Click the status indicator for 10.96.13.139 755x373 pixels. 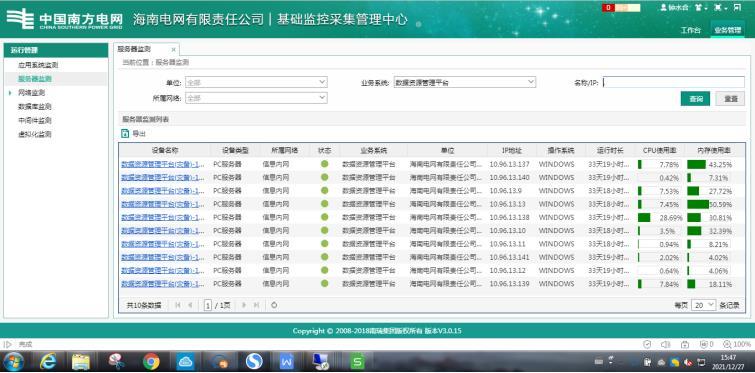click(325, 284)
